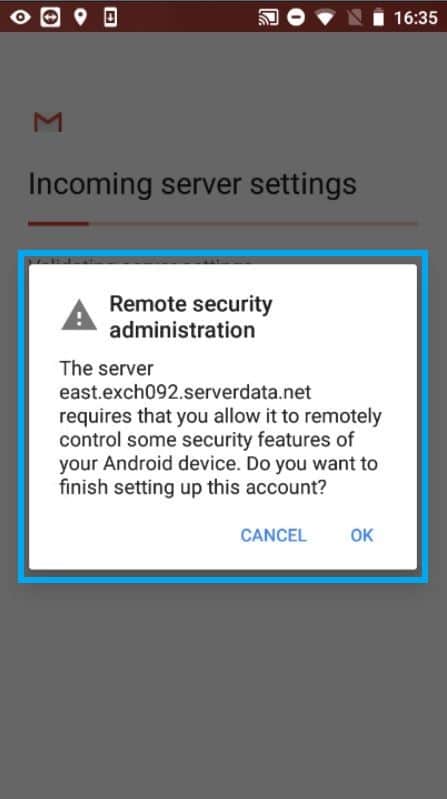The image size is (447, 799).
Task: Tap the Remote security administration title
Action: [x=191, y=317]
